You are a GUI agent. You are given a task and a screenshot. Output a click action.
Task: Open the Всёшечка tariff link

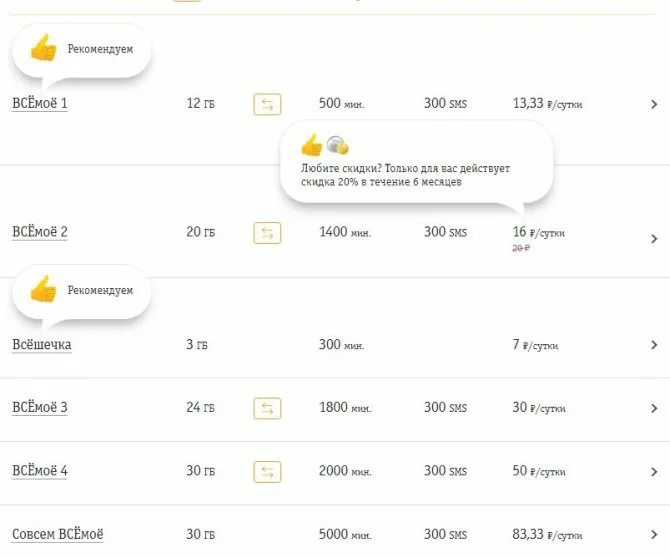tap(42, 345)
